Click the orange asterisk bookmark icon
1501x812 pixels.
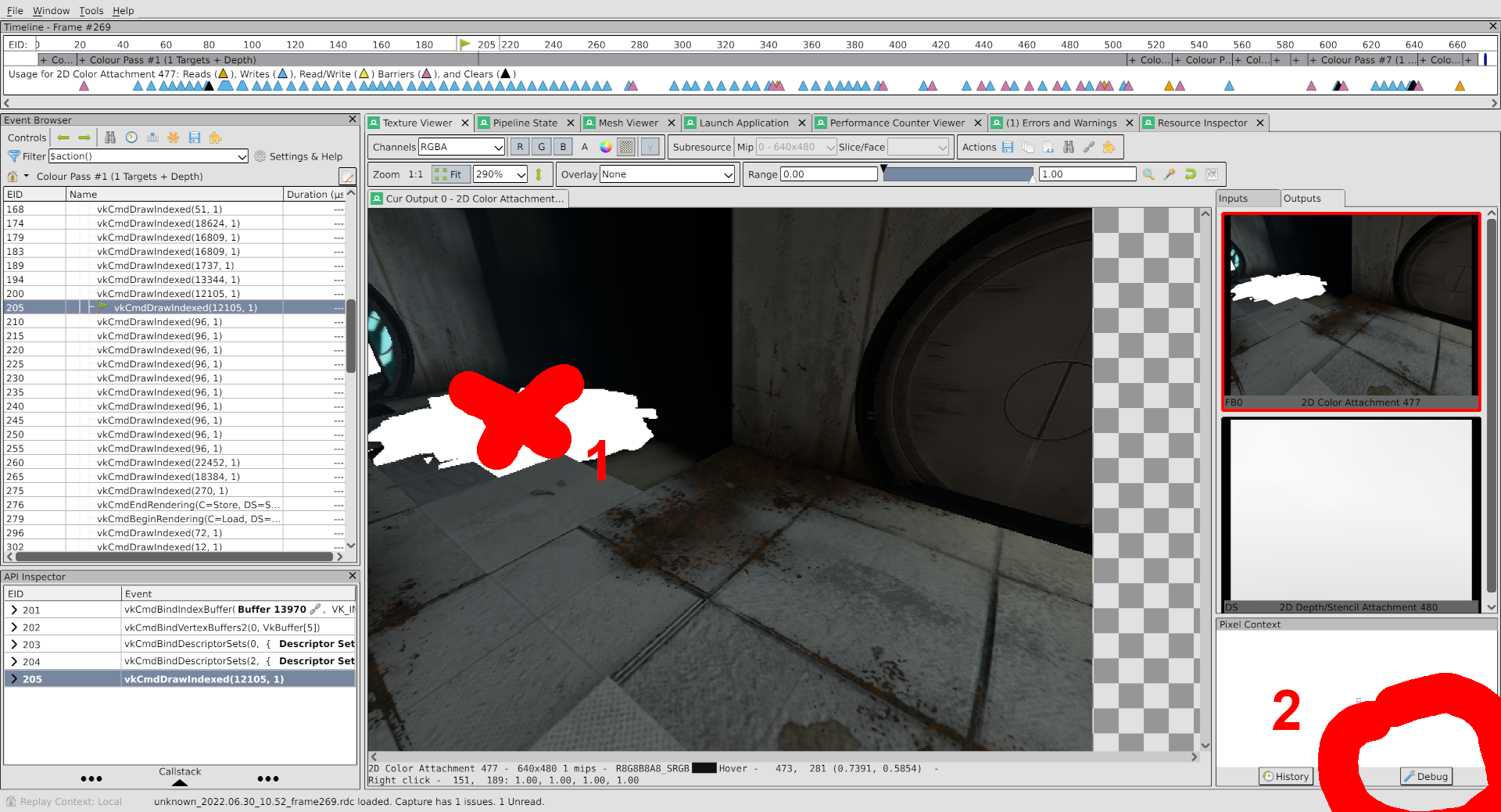pos(174,138)
